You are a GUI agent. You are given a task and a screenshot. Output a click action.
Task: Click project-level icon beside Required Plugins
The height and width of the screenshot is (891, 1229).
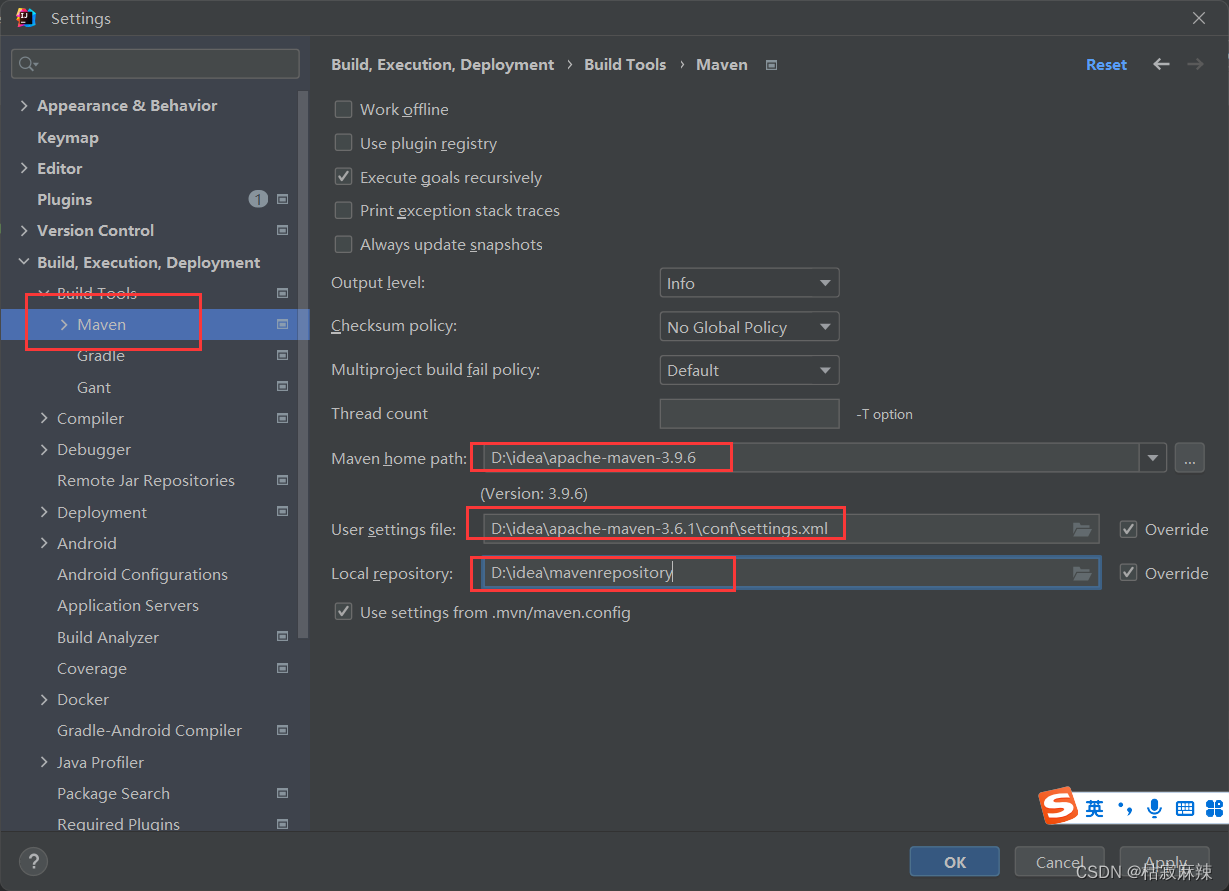coord(282,824)
